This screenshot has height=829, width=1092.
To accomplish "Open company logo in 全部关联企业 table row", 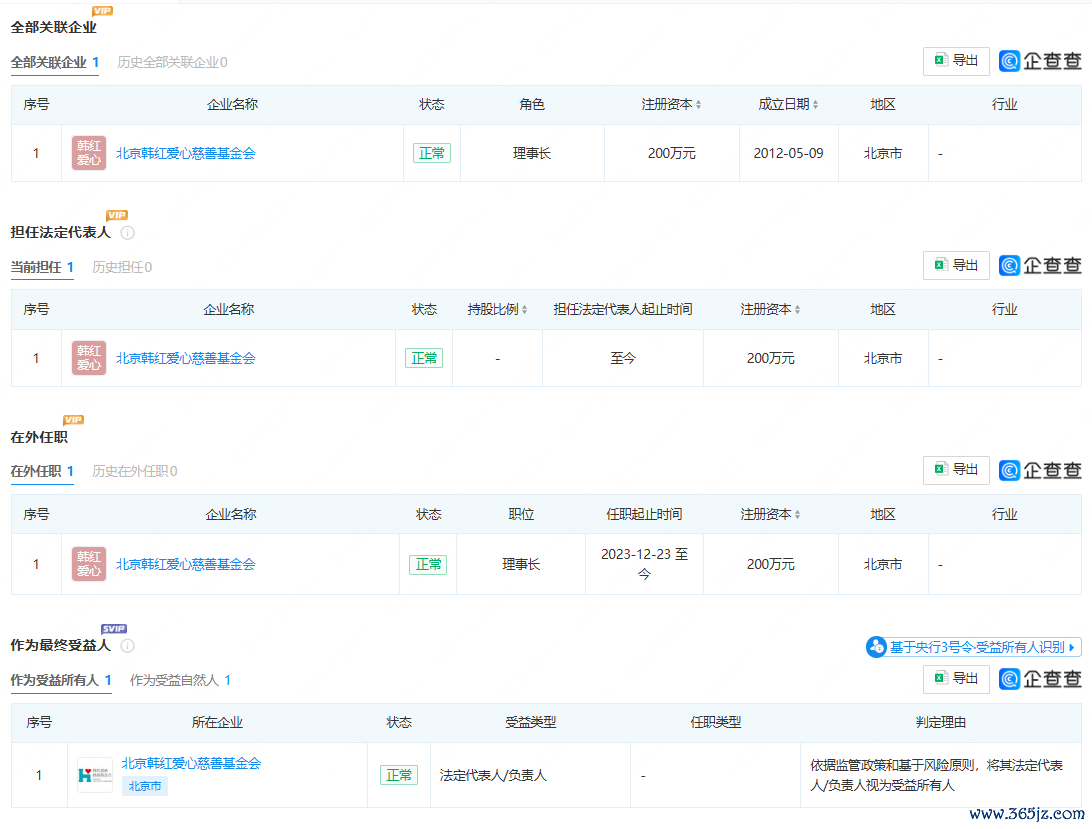I will click(88, 153).
